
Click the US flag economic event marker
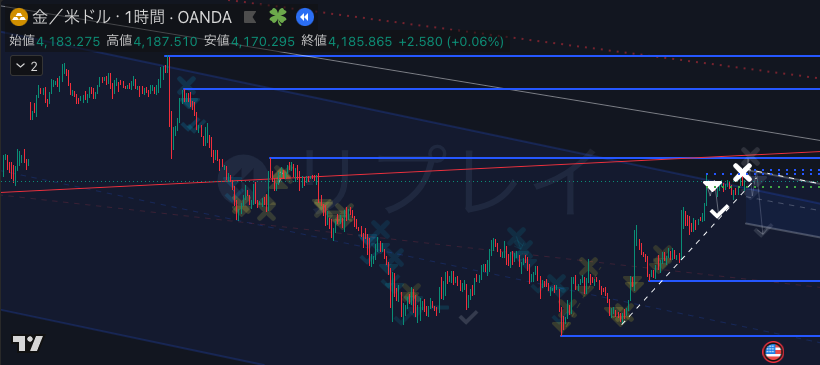tap(773, 352)
